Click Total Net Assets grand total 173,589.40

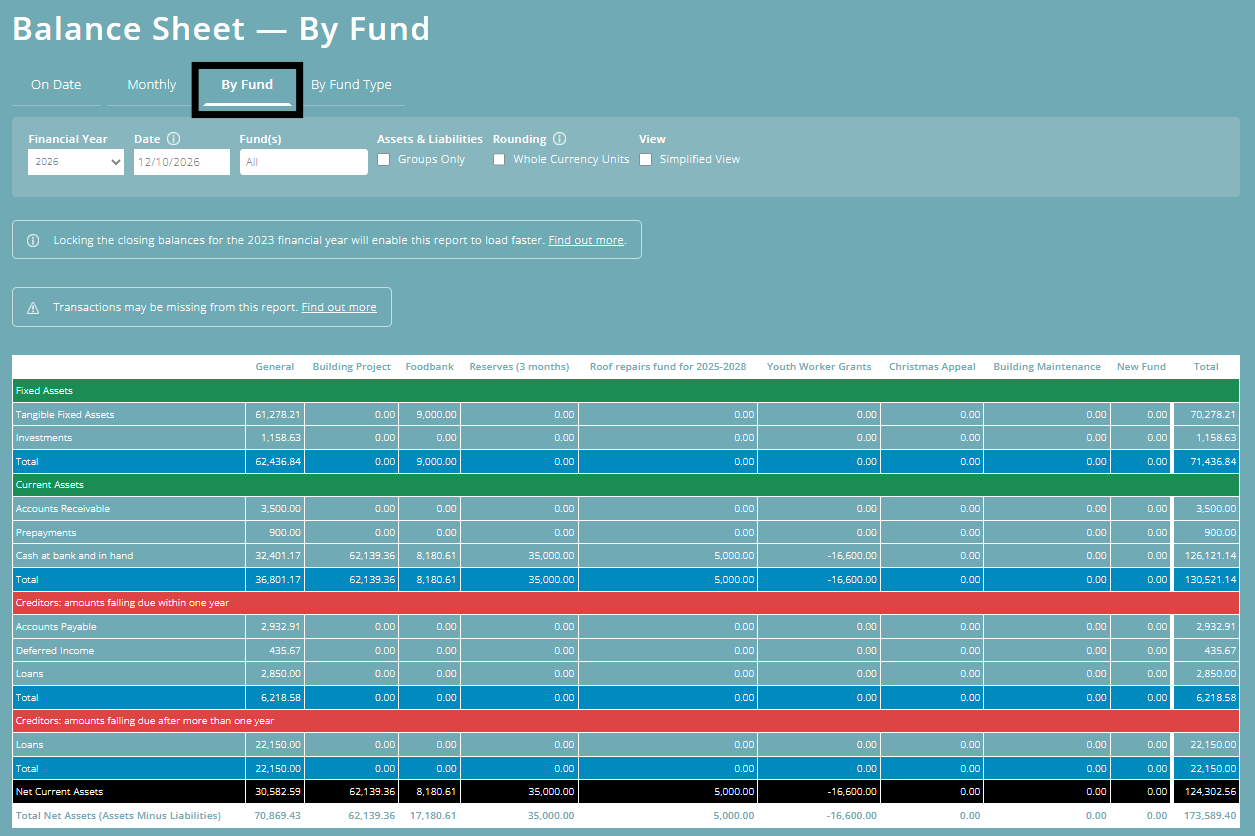click(1210, 816)
